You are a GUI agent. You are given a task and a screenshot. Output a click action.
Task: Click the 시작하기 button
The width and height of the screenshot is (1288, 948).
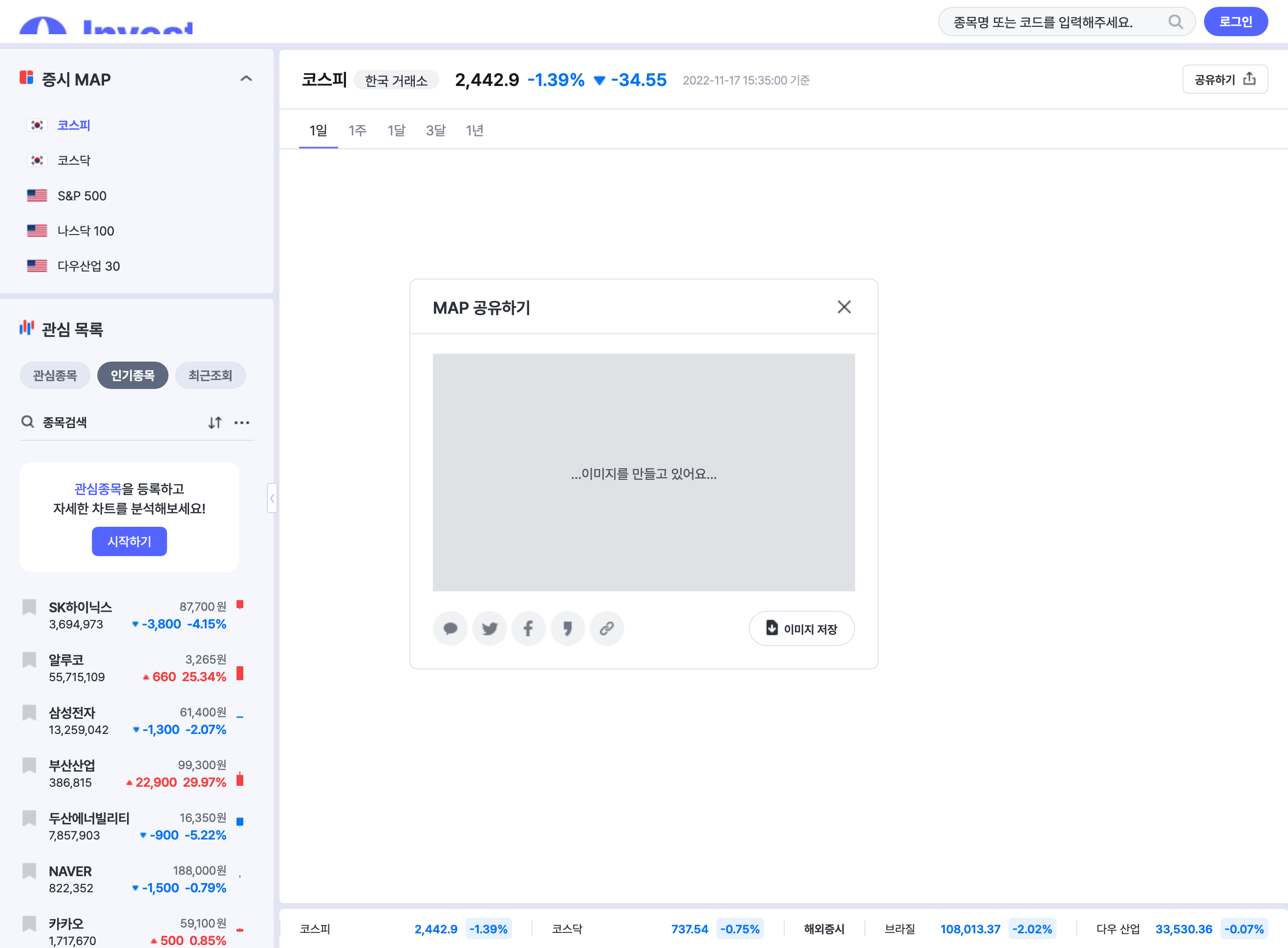pyautogui.click(x=129, y=541)
